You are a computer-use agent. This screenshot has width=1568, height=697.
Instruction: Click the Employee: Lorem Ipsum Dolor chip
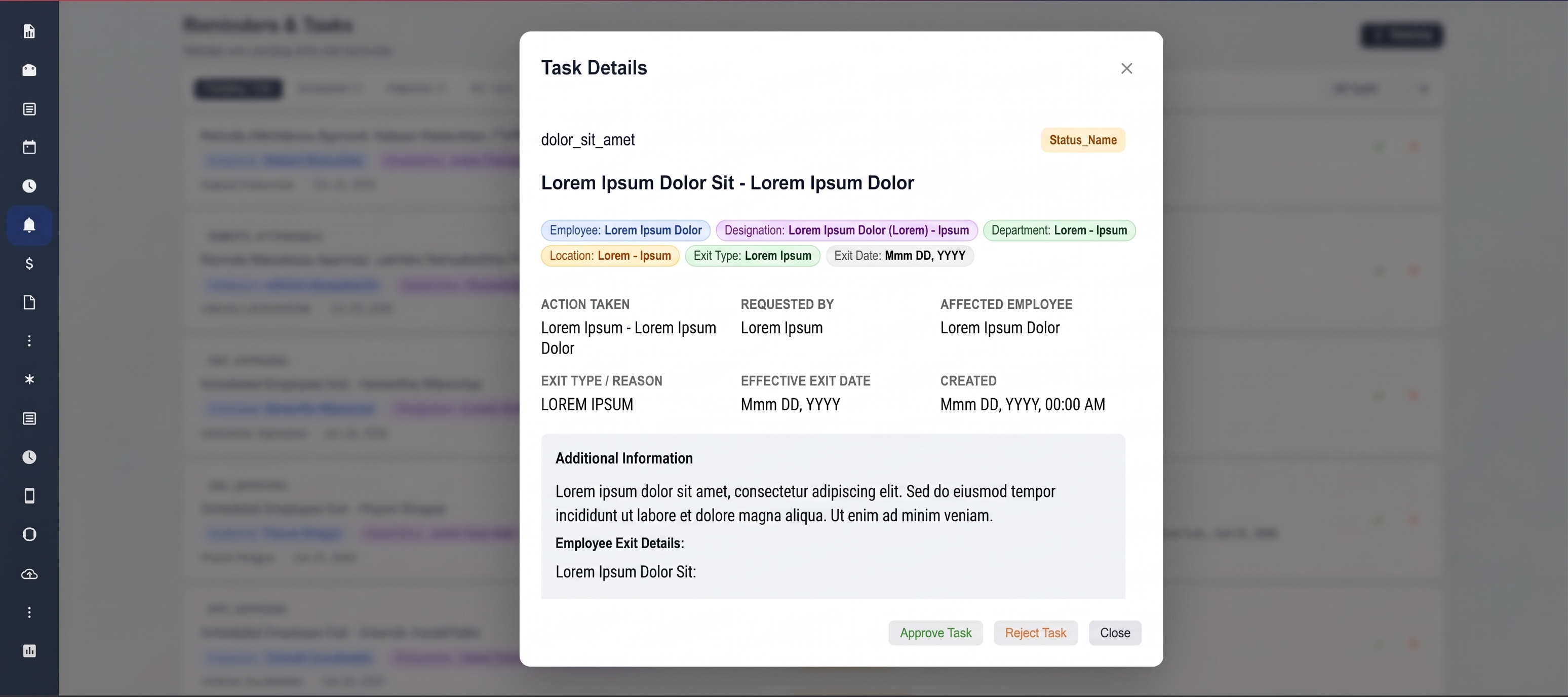click(x=625, y=230)
